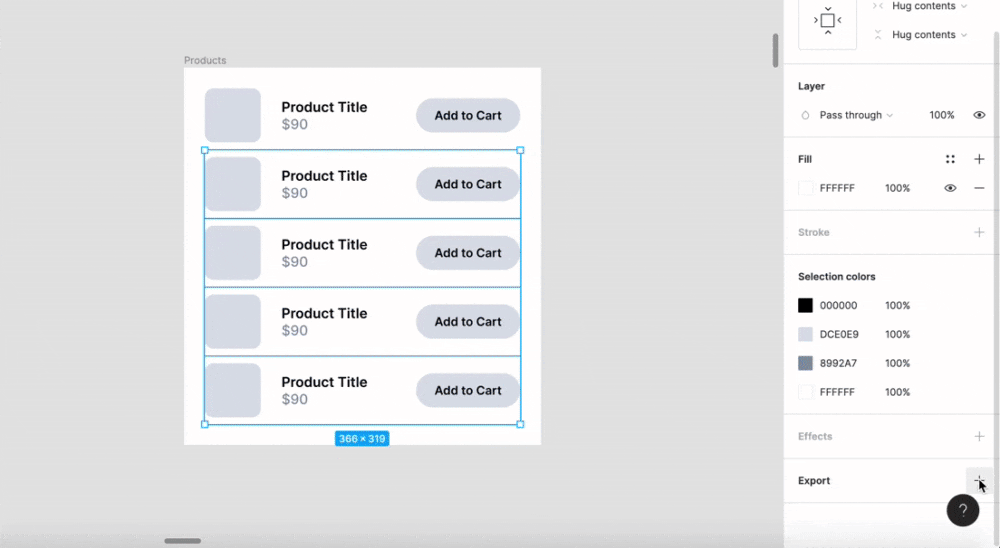Click the third row Add to Cart button
Screen dimensions: 1000x548
[x=468, y=253]
